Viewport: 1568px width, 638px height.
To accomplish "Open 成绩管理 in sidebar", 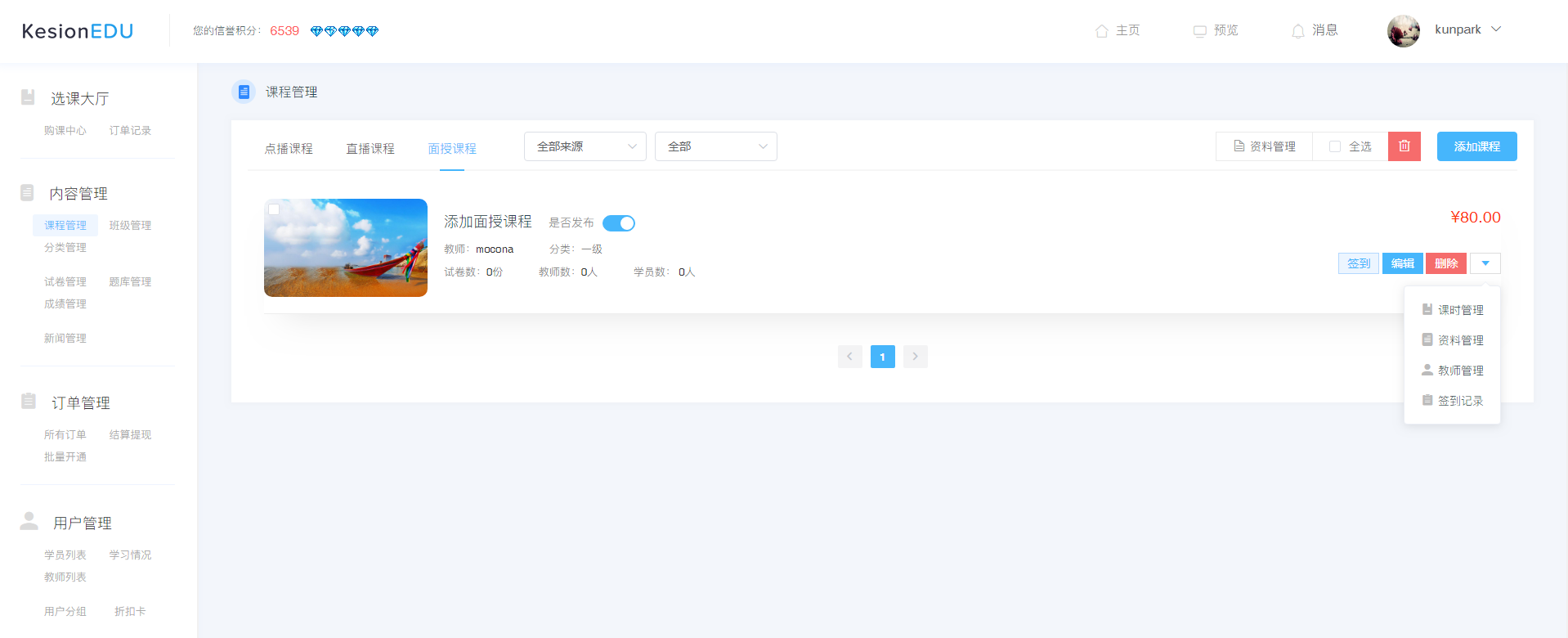I will [65, 303].
